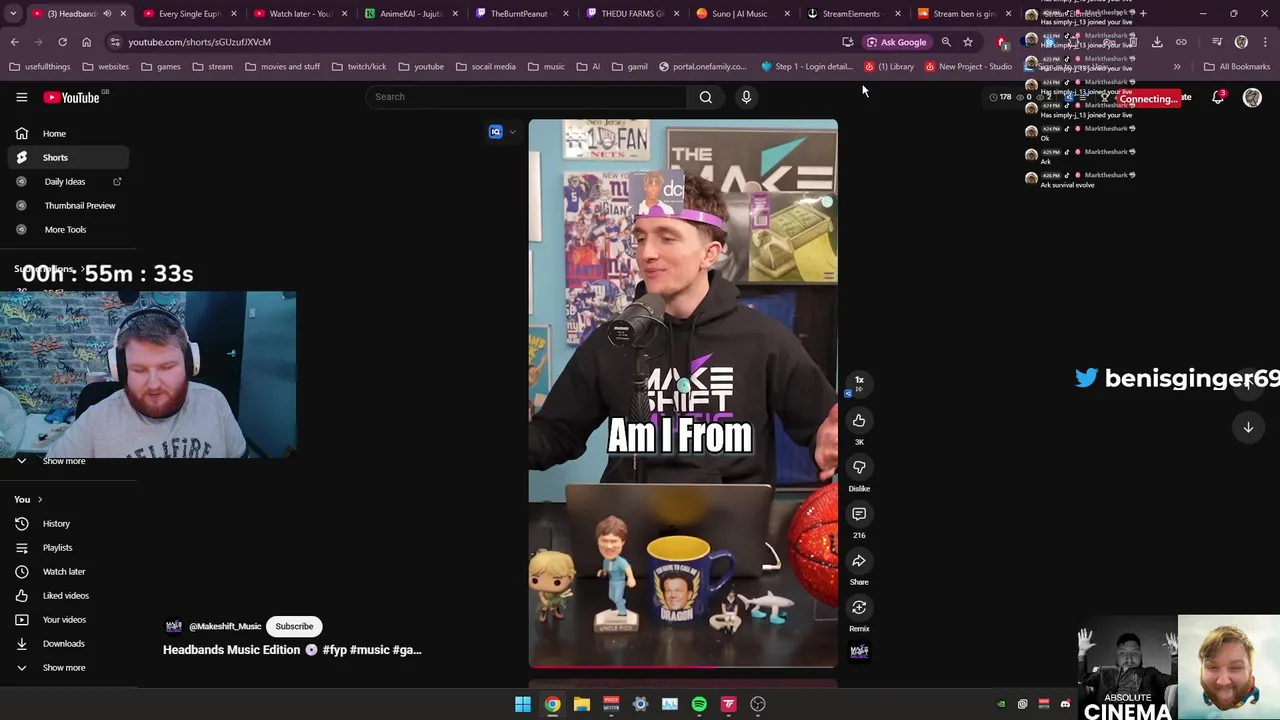Open Chrome profile avatar in toolbar

click(1241, 42)
